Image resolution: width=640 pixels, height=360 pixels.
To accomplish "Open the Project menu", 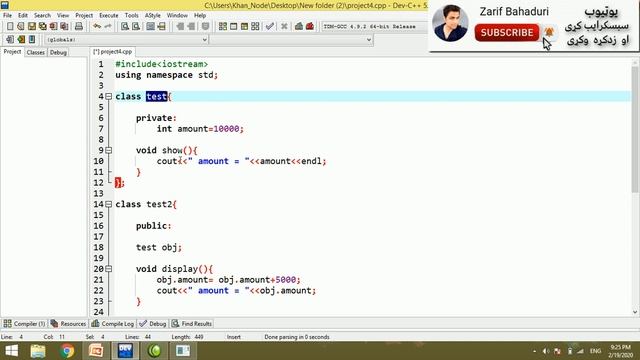I will (x=84, y=15).
